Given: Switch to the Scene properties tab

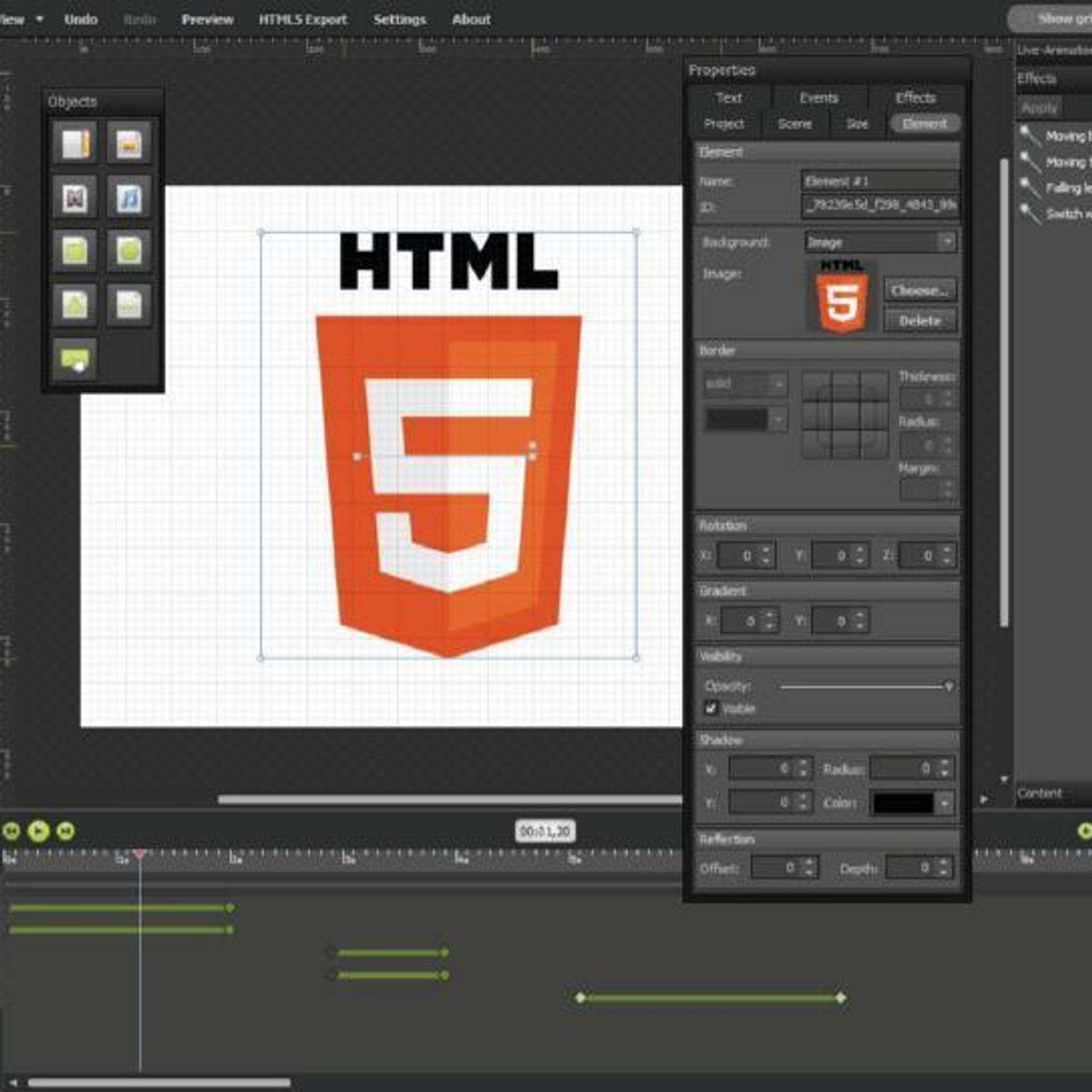Looking at the screenshot, I should 794,124.
